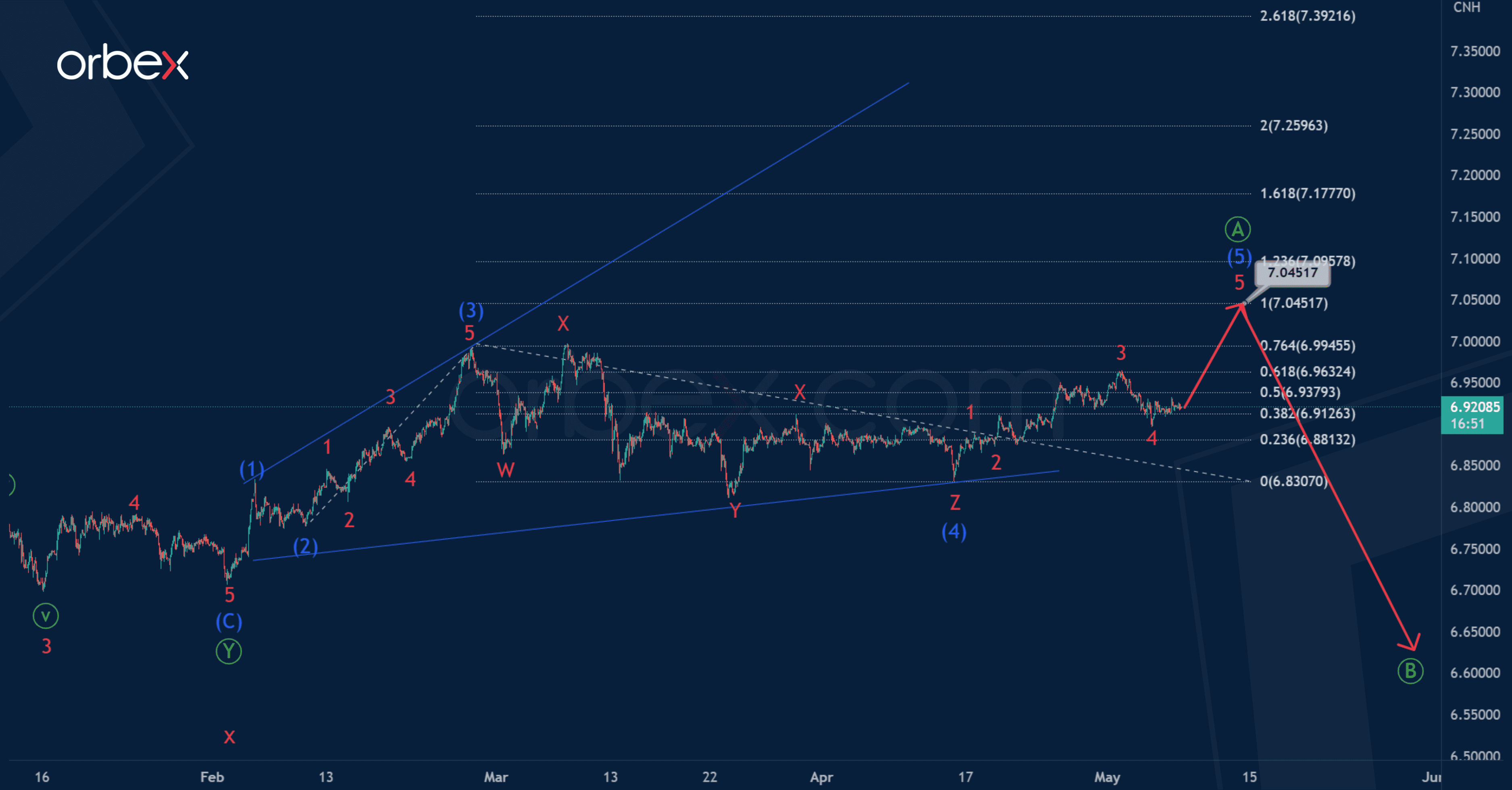1512x790 pixels.
Task: Click the 16 date on time axis
Action: pos(42,777)
